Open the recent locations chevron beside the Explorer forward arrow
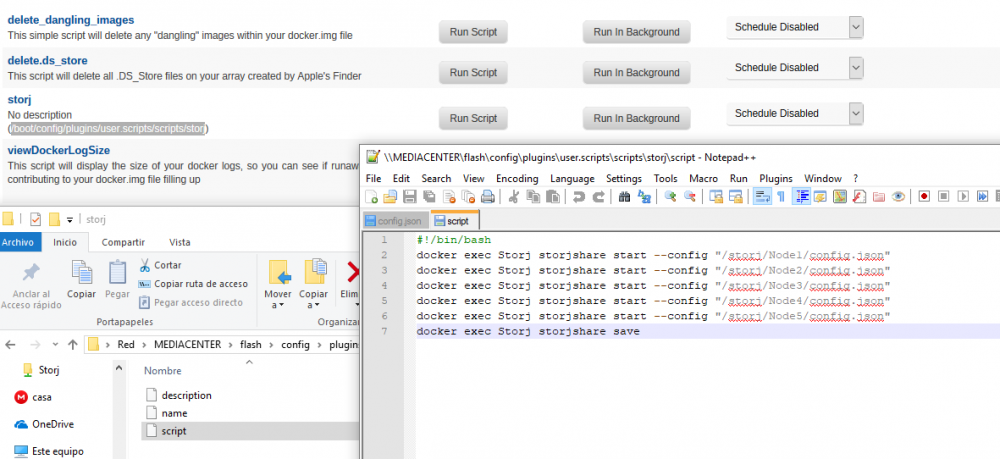 pos(55,345)
